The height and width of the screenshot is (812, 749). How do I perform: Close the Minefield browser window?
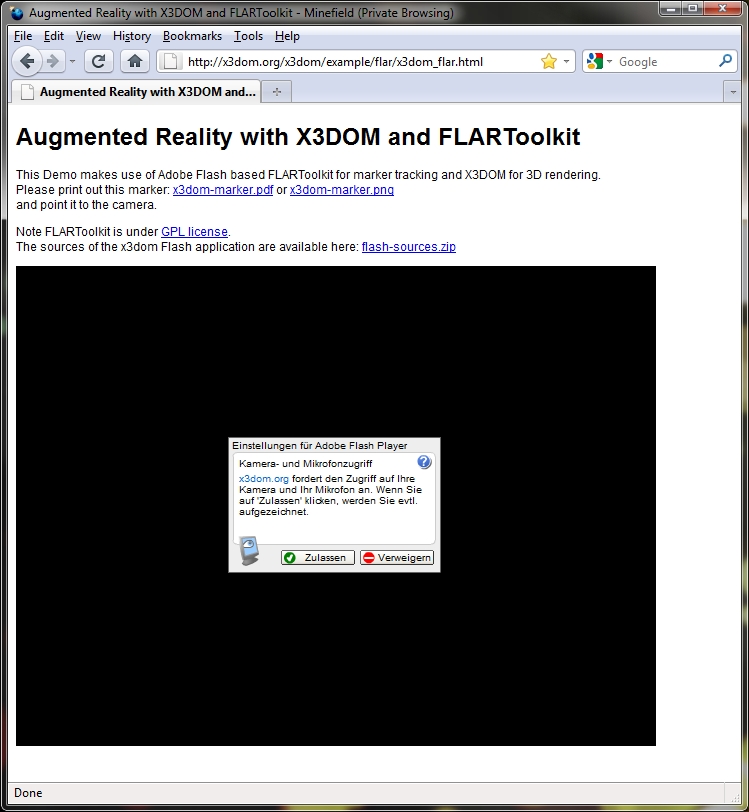click(723, 8)
